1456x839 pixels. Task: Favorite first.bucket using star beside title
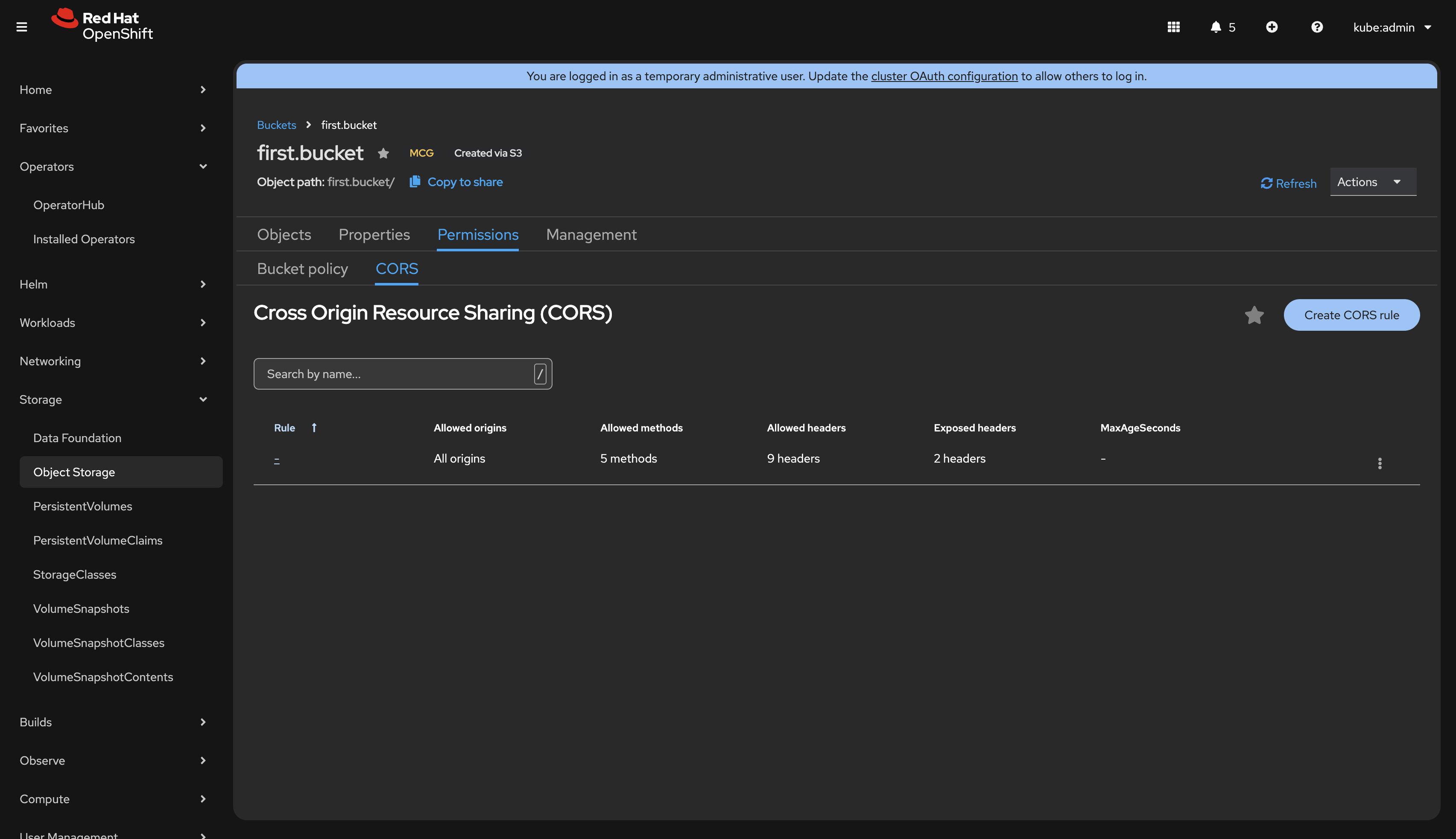(x=383, y=153)
